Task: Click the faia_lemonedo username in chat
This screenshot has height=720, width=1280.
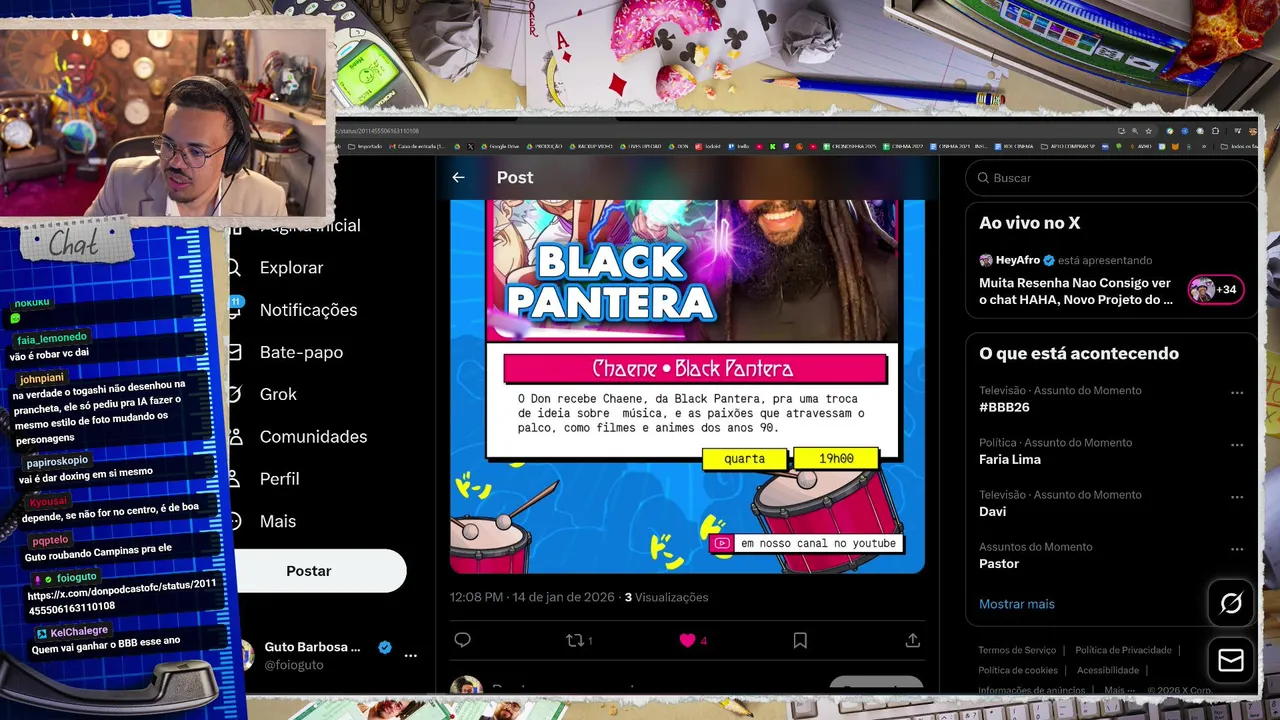Action: [52, 338]
